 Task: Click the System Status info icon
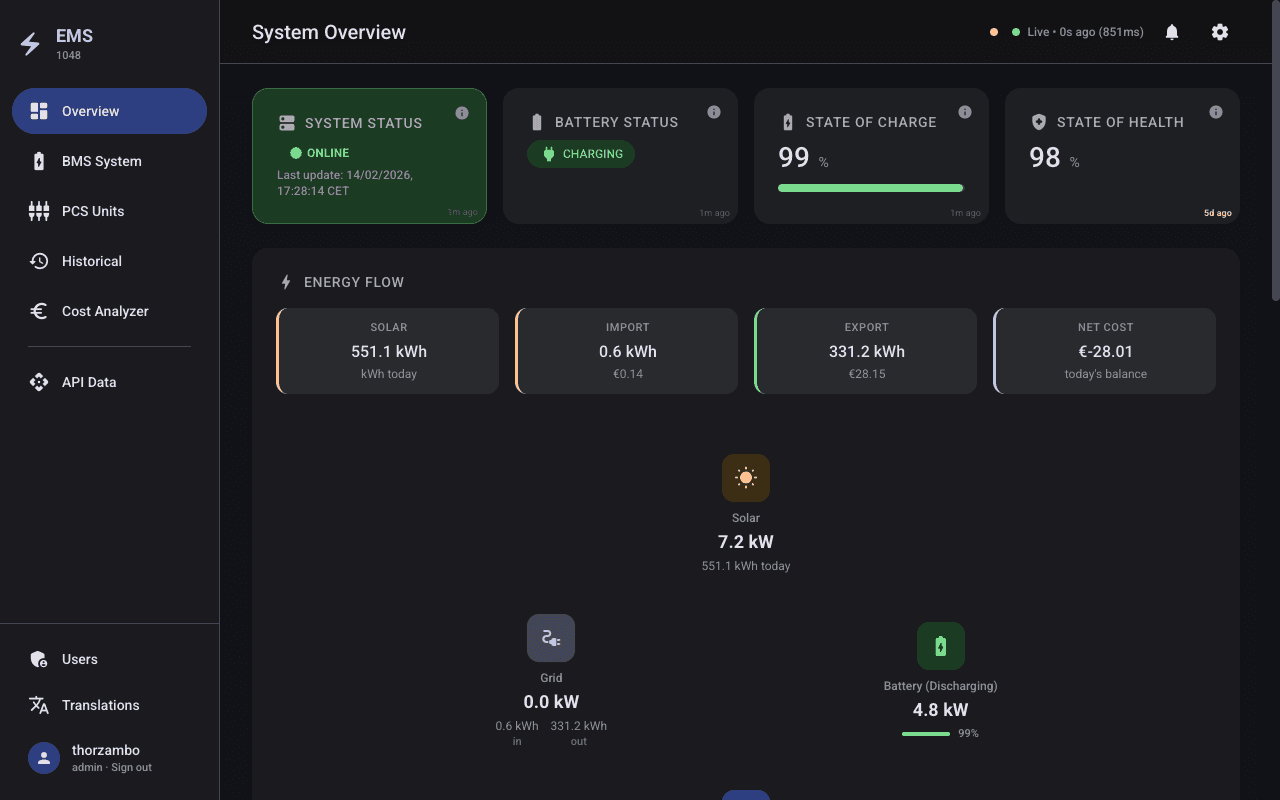pos(462,113)
